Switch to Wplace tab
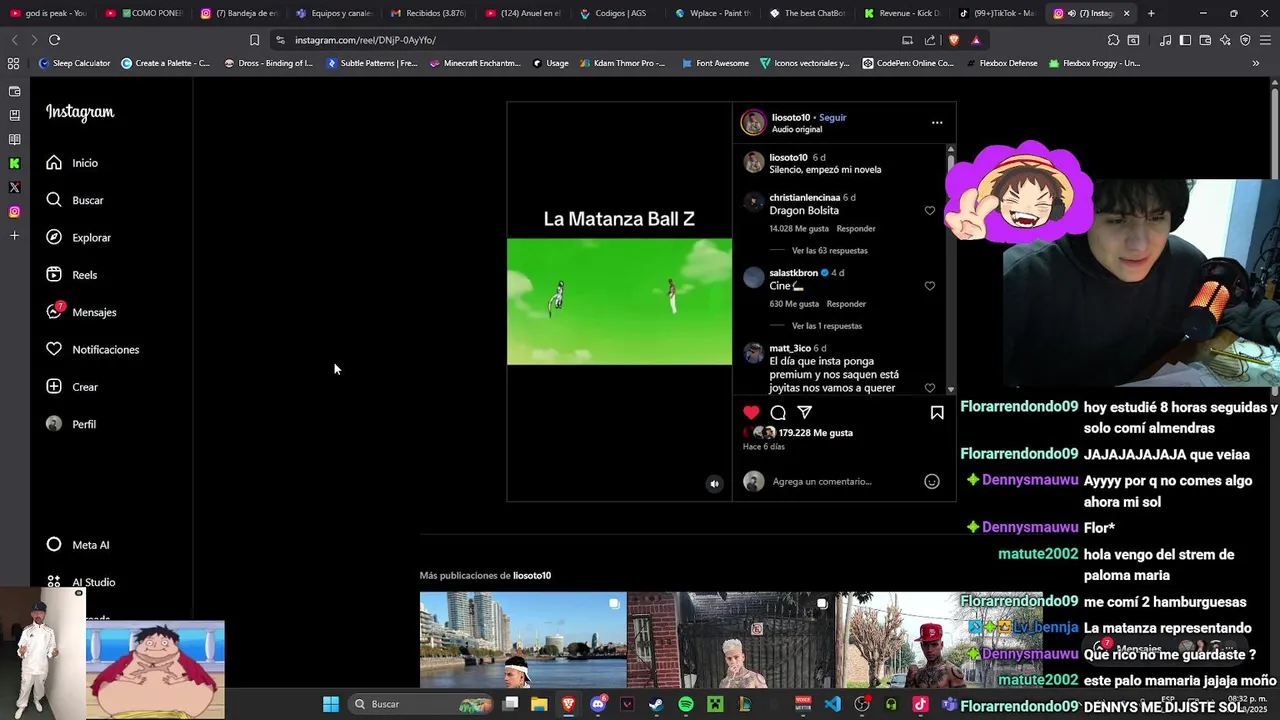Viewport: 1280px width, 720px height. [713, 13]
